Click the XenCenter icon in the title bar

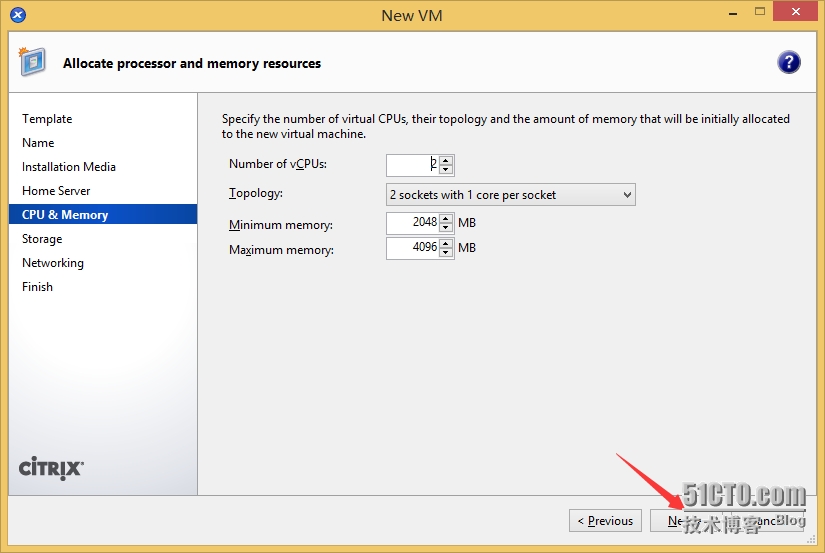pos(18,15)
